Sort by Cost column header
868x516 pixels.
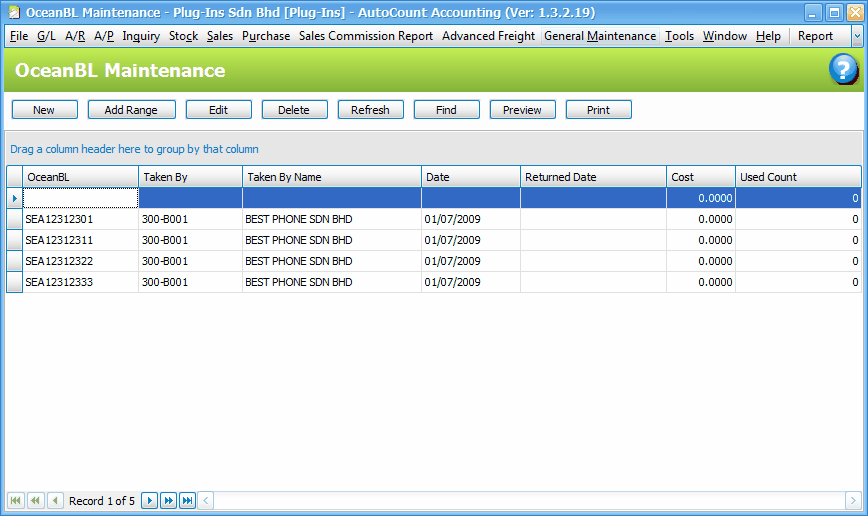click(701, 177)
